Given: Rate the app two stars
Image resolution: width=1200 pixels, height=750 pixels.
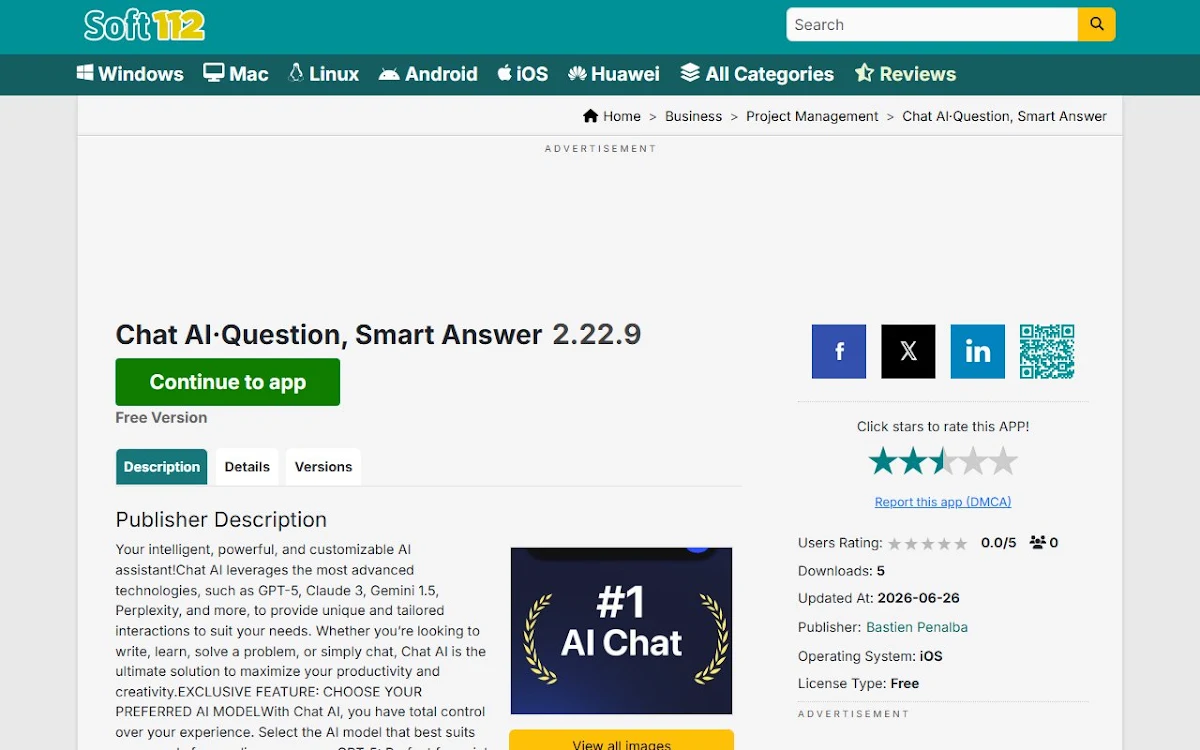Looking at the screenshot, I should (x=913, y=461).
